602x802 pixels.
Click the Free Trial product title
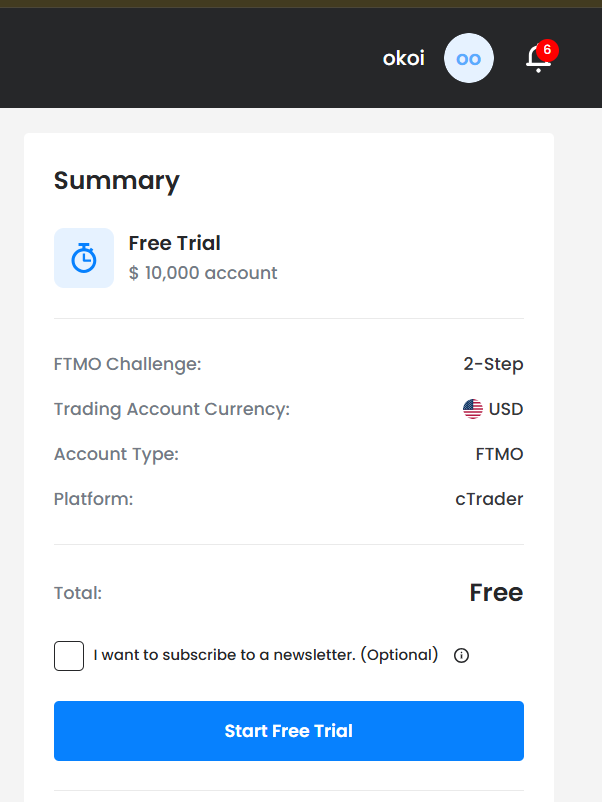pyautogui.click(x=174, y=243)
